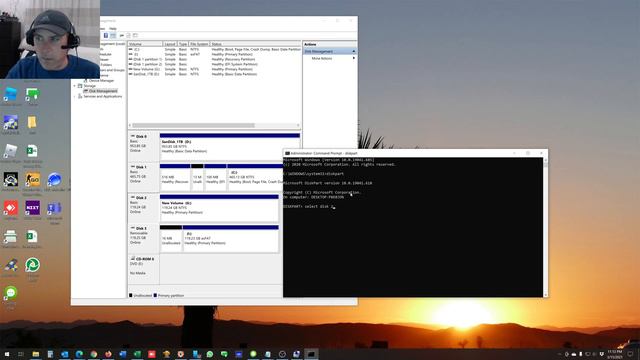Click the volume list scroll-right arrow
Screen dimensions: 640x360
point(298,125)
